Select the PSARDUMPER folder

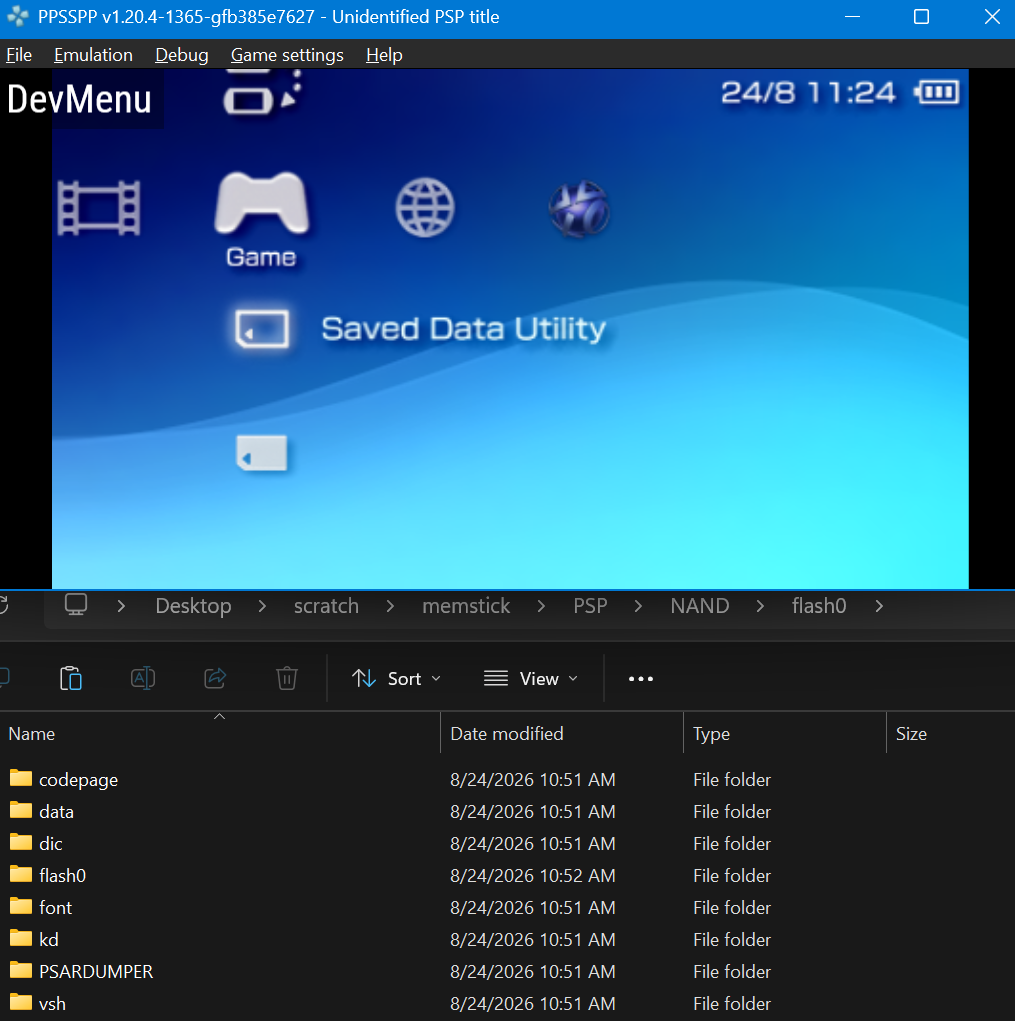coord(507,971)
